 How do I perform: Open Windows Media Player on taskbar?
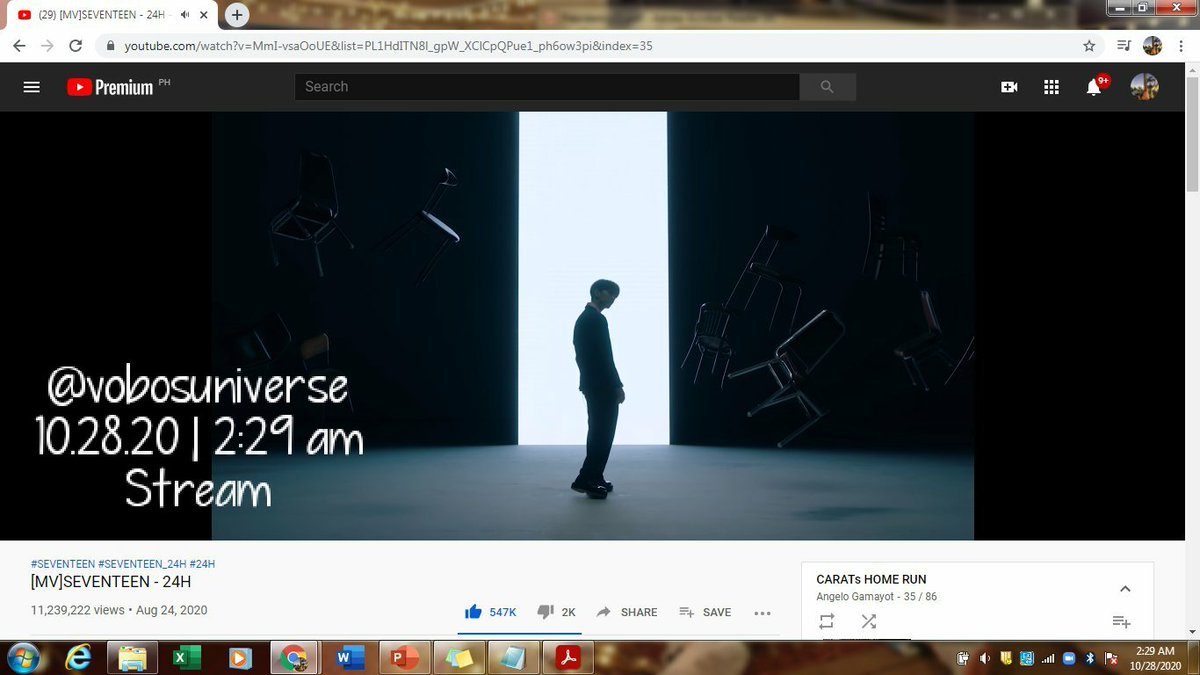pos(240,658)
